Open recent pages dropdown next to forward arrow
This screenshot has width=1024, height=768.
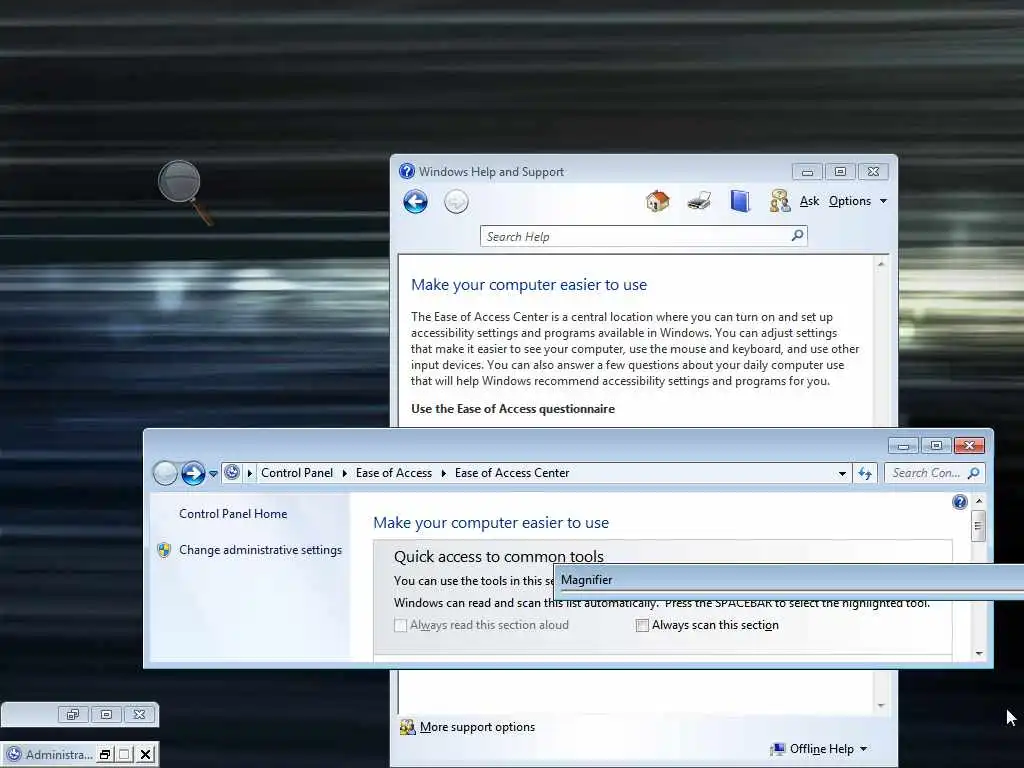click(x=213, y=474)
